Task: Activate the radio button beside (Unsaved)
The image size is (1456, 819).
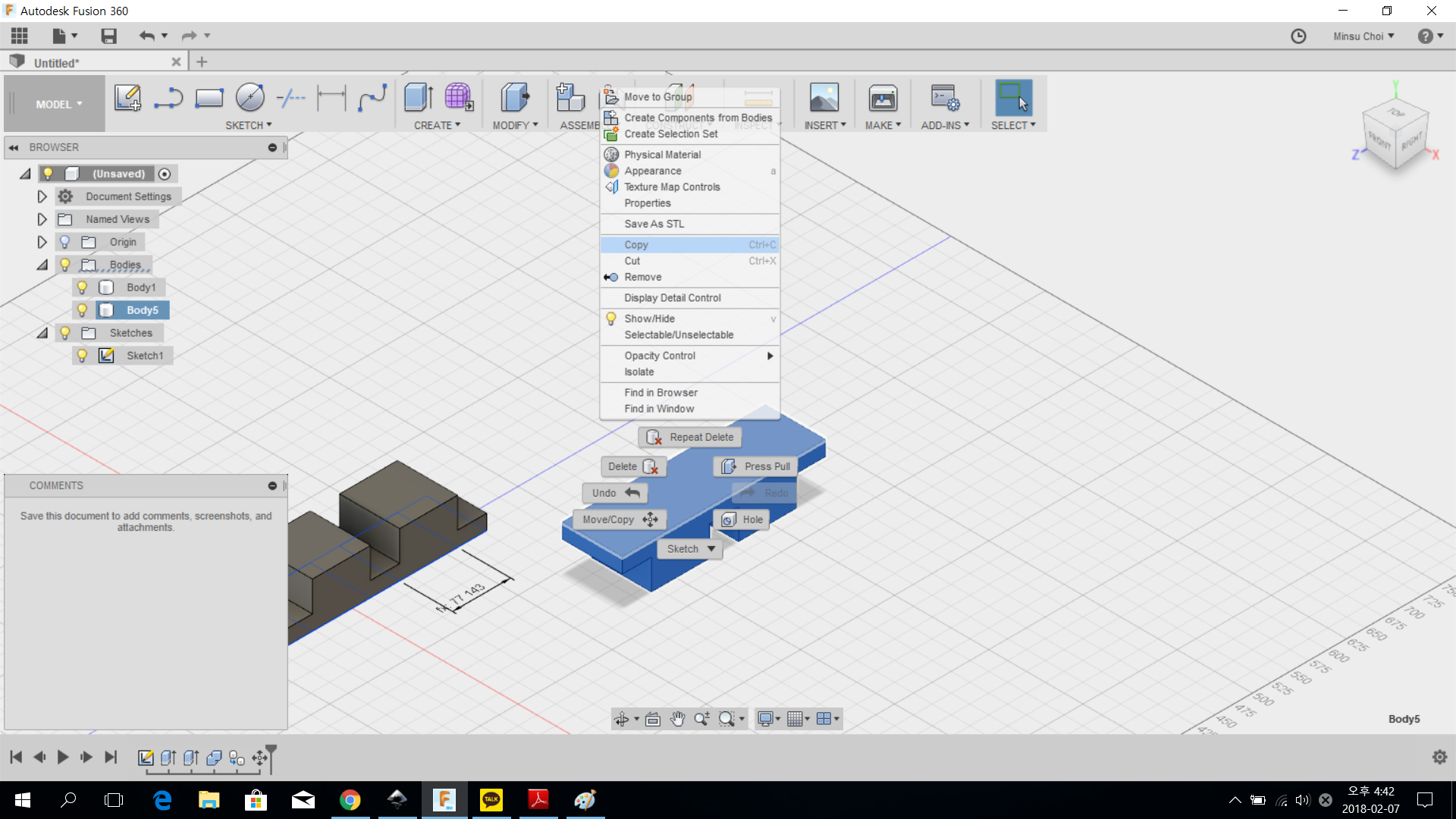Action: point(165,174)
